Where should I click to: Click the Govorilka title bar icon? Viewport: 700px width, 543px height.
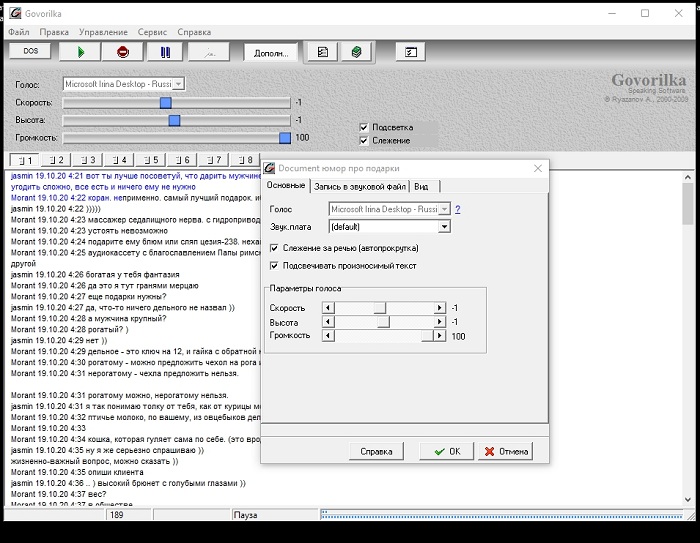click(15, 13)
